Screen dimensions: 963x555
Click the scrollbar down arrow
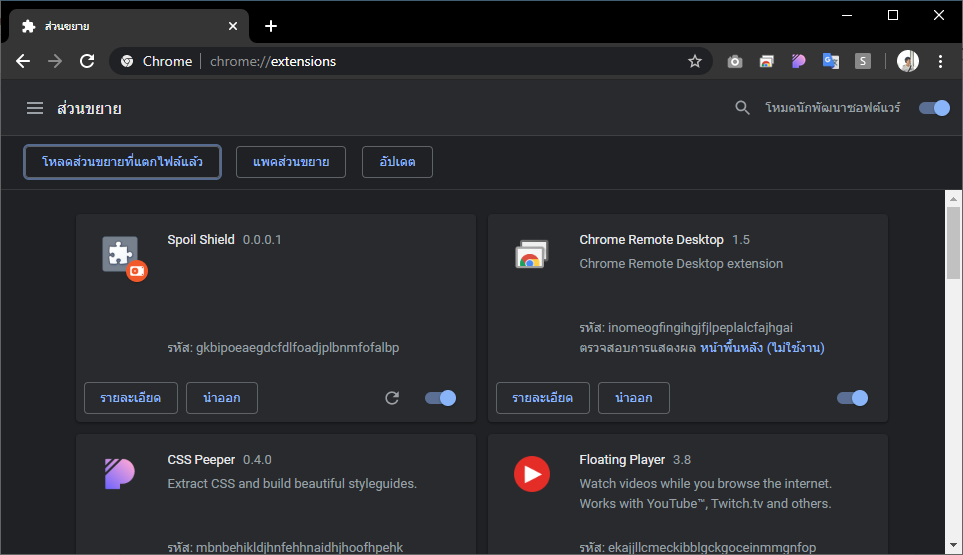953,545
